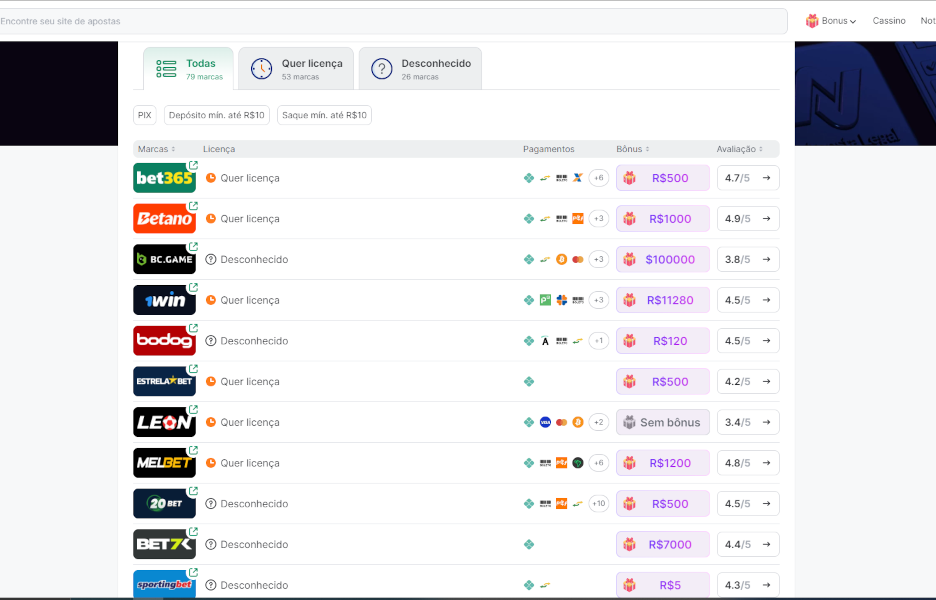Claim Bodog R$120 bonus
This screenshot has height=600, width=936.
pyautogui.click(x=663, y=341)
